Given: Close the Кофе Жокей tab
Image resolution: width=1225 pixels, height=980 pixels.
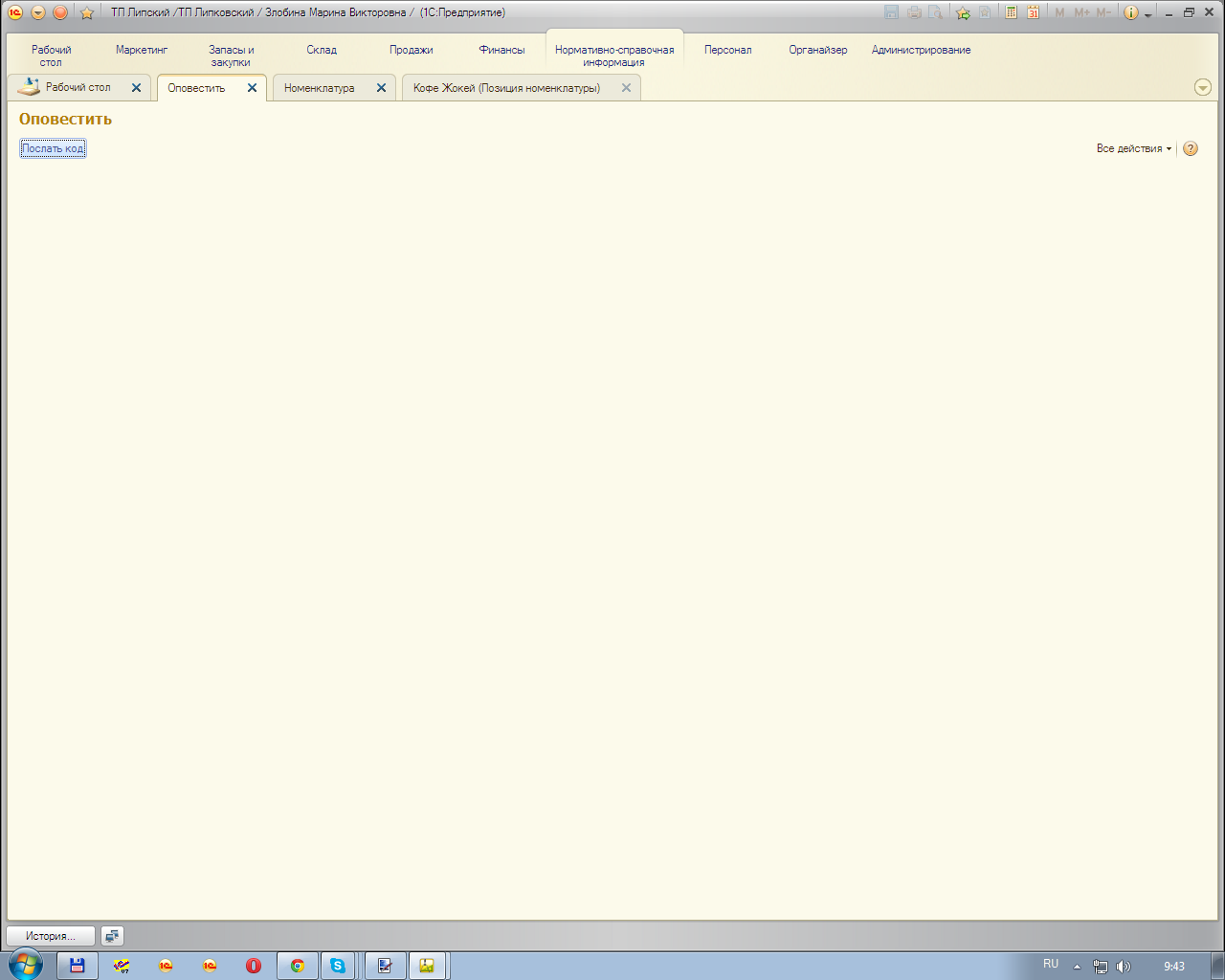Looking at the screenshot, I should pyautogui.click(x=626, y=87).
